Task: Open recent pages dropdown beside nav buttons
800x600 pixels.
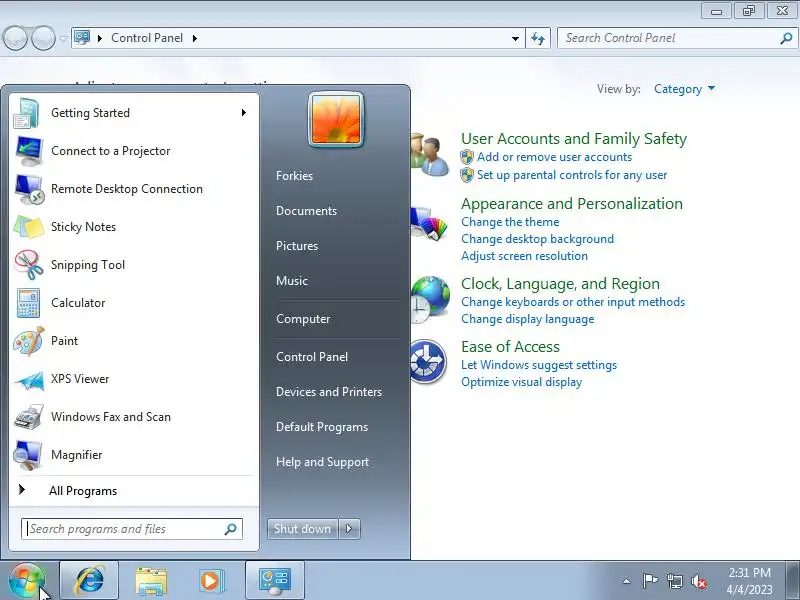Action: pos(63,39)
